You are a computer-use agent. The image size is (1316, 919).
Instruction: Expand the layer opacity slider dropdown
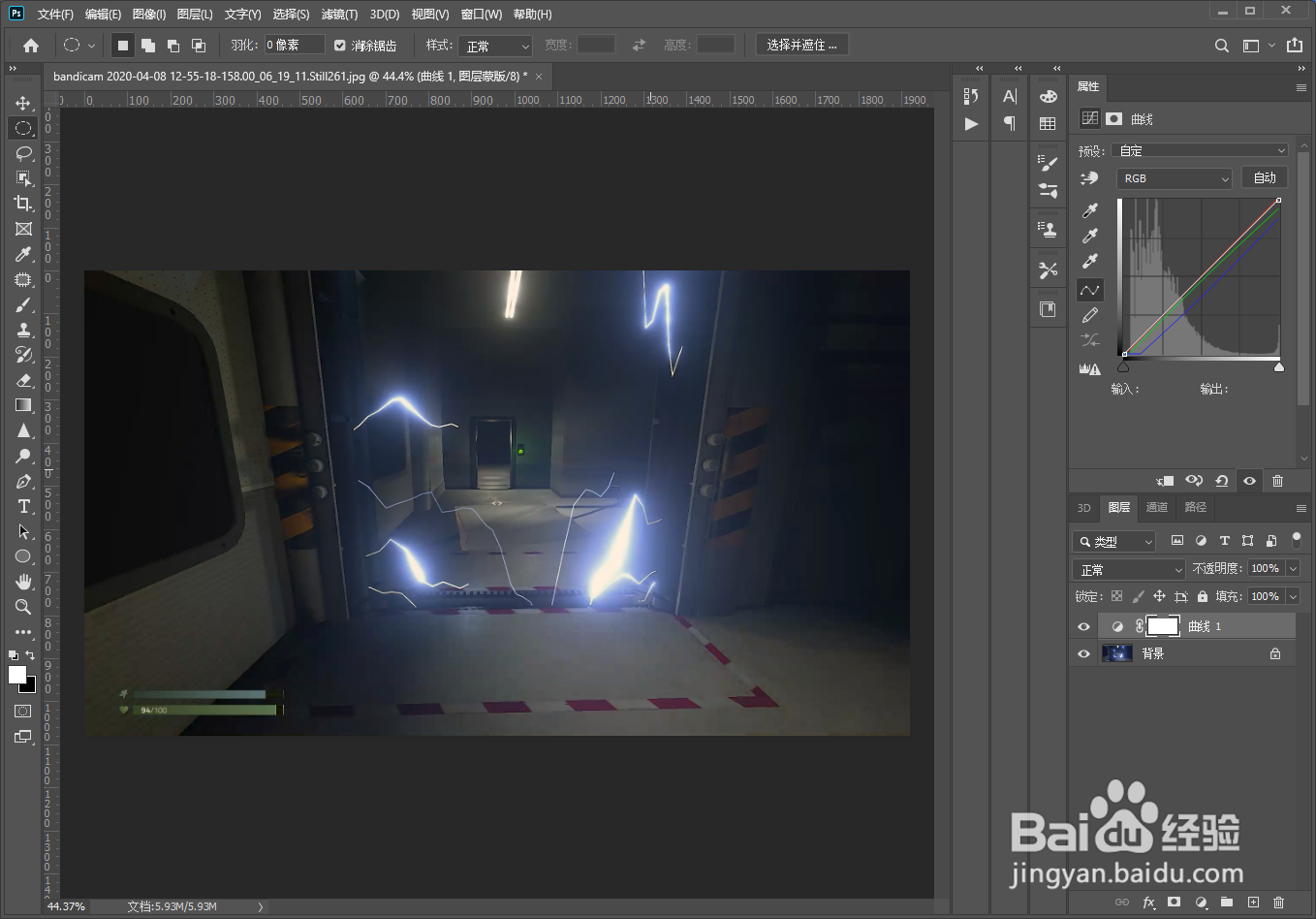1293,568
